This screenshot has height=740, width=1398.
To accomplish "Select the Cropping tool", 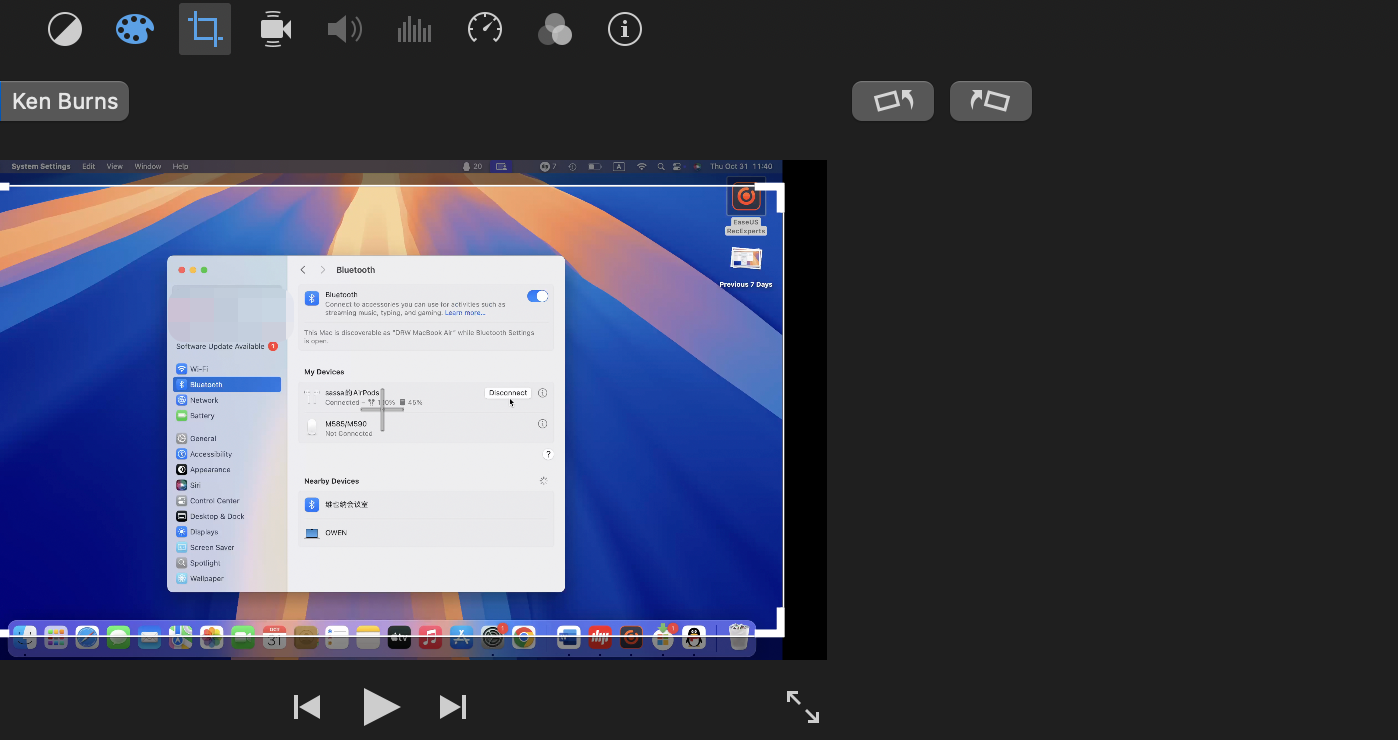I will pyautogui.click(x=204, y=29).
